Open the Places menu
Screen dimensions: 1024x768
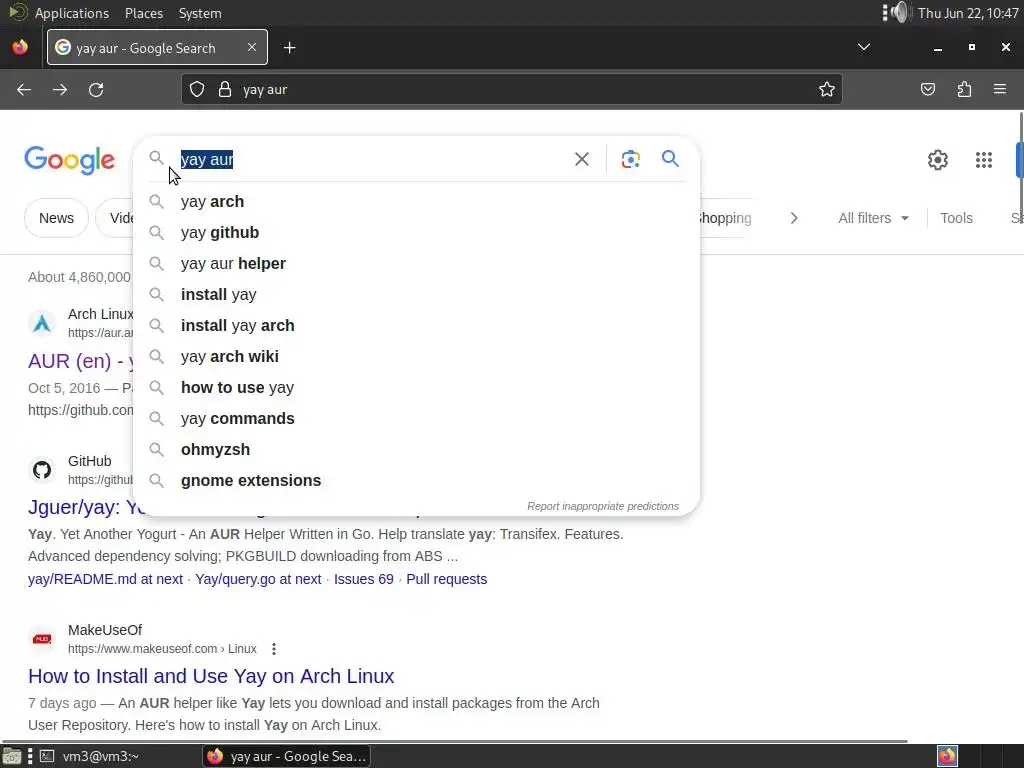(144, 13)
